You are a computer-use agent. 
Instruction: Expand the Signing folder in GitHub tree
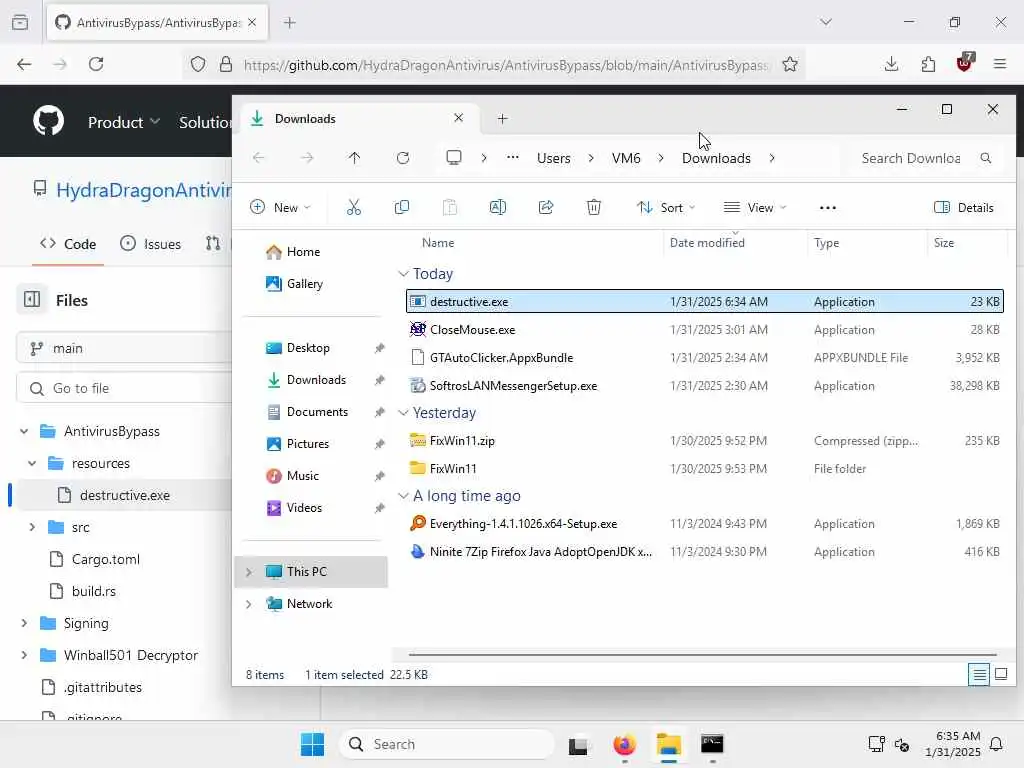point(24,623)
